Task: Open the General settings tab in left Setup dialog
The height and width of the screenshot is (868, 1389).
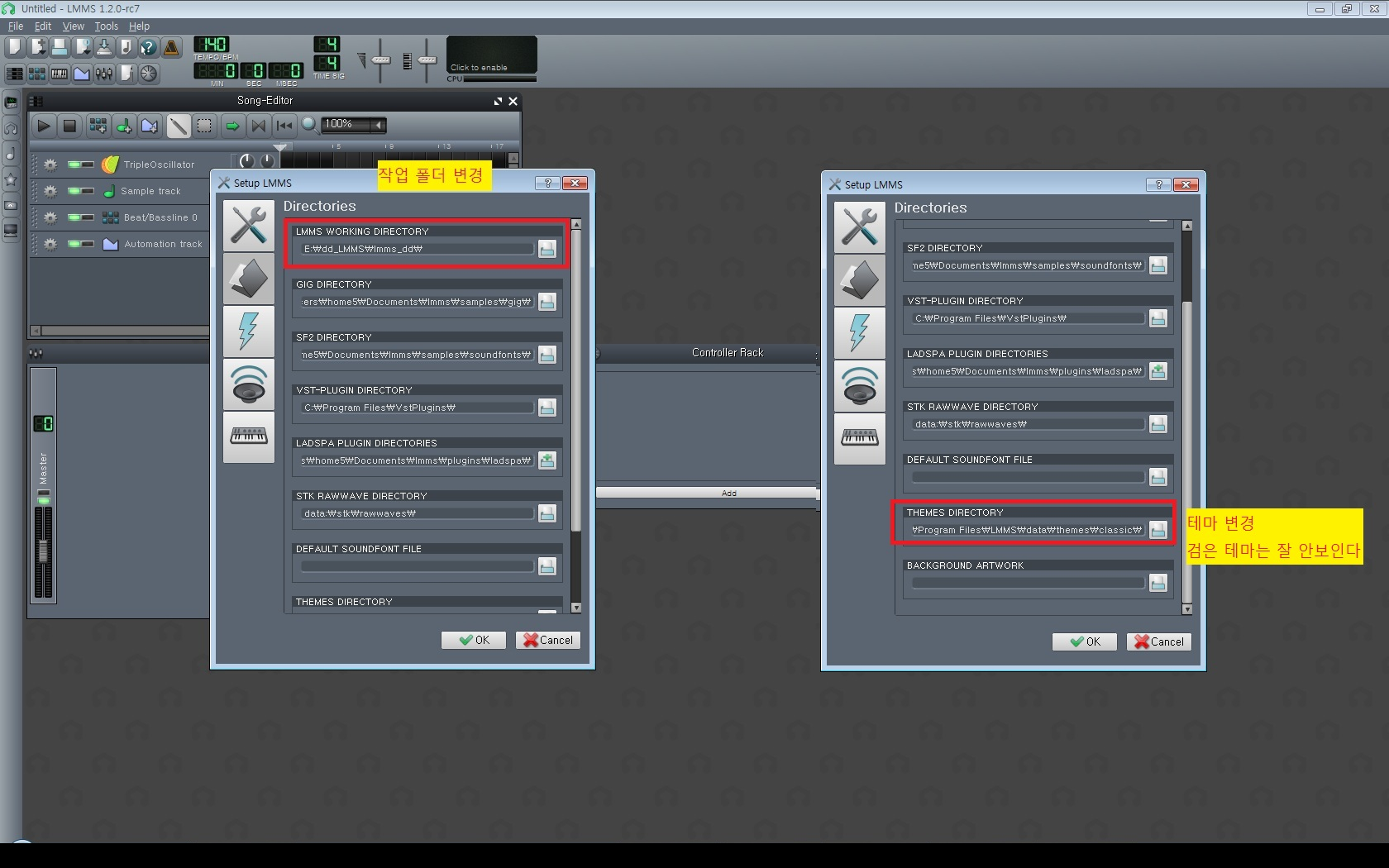Action: [x=249, y=226]
